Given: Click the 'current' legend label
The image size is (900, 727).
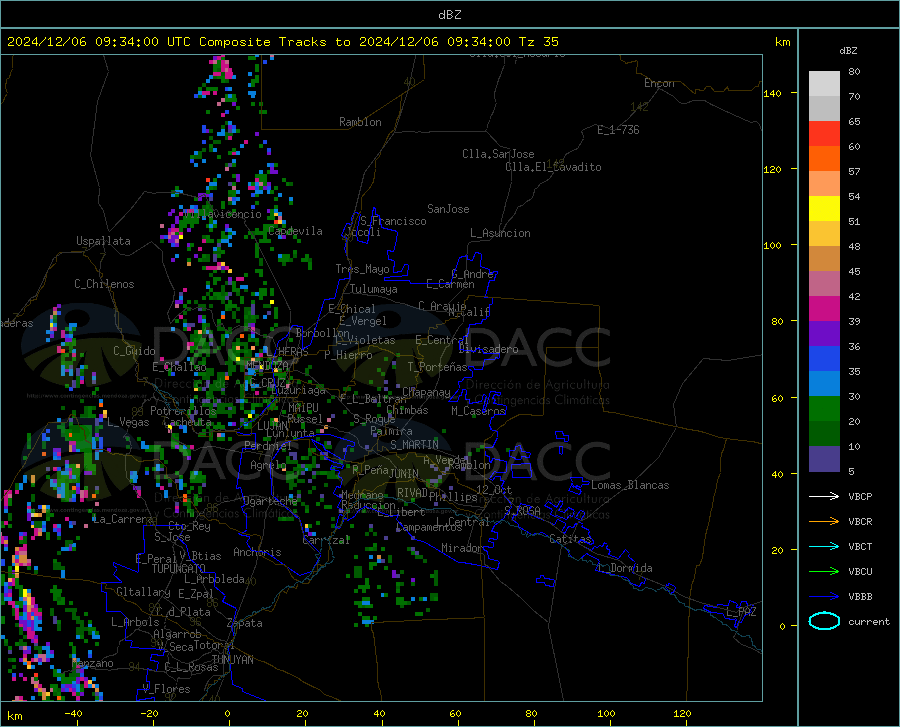Looking at the screenshot, I should point(869,621).
